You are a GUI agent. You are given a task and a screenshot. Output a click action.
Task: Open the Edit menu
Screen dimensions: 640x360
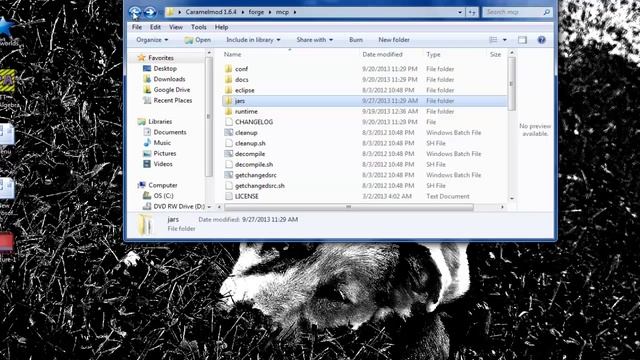point(155,27)
